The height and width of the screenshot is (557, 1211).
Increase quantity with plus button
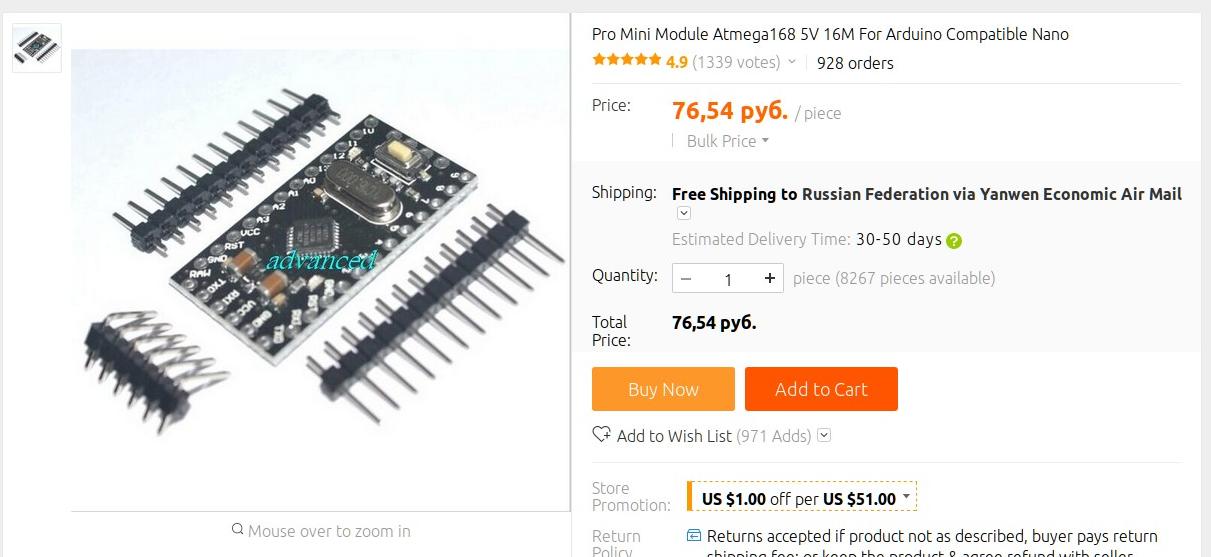[770, 279]
